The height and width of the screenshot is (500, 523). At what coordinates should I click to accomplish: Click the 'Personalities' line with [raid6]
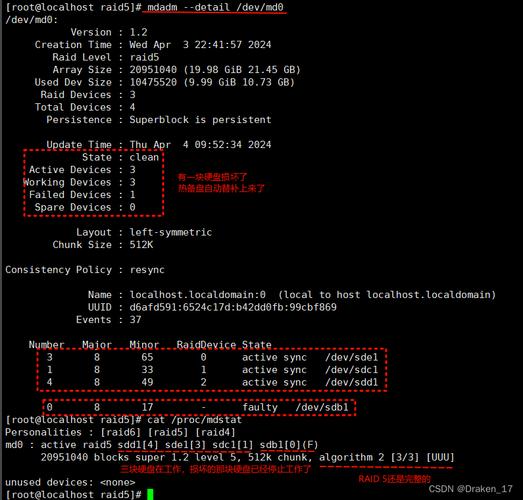pos(120,433)
